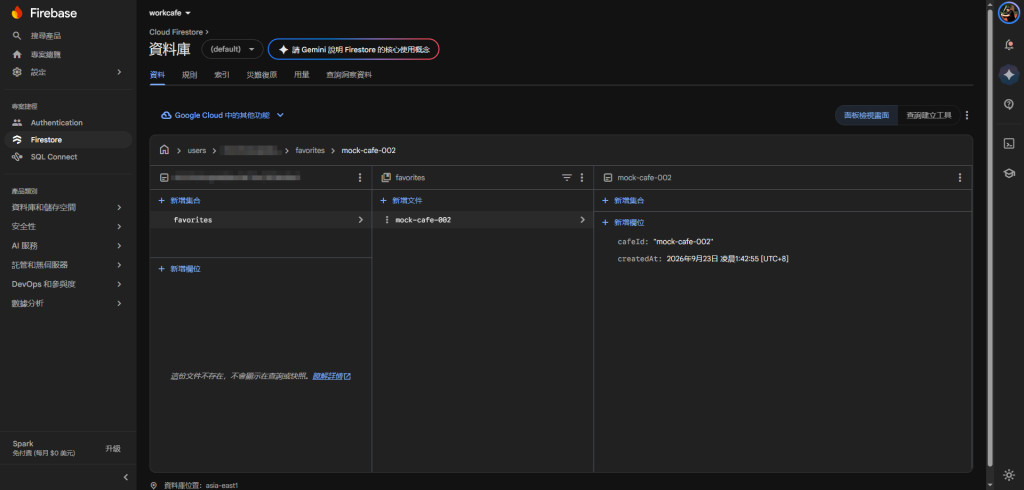Open SQL Connect in the sidebar
This screenshot has height=490, width=1024.
coord(68,157)
